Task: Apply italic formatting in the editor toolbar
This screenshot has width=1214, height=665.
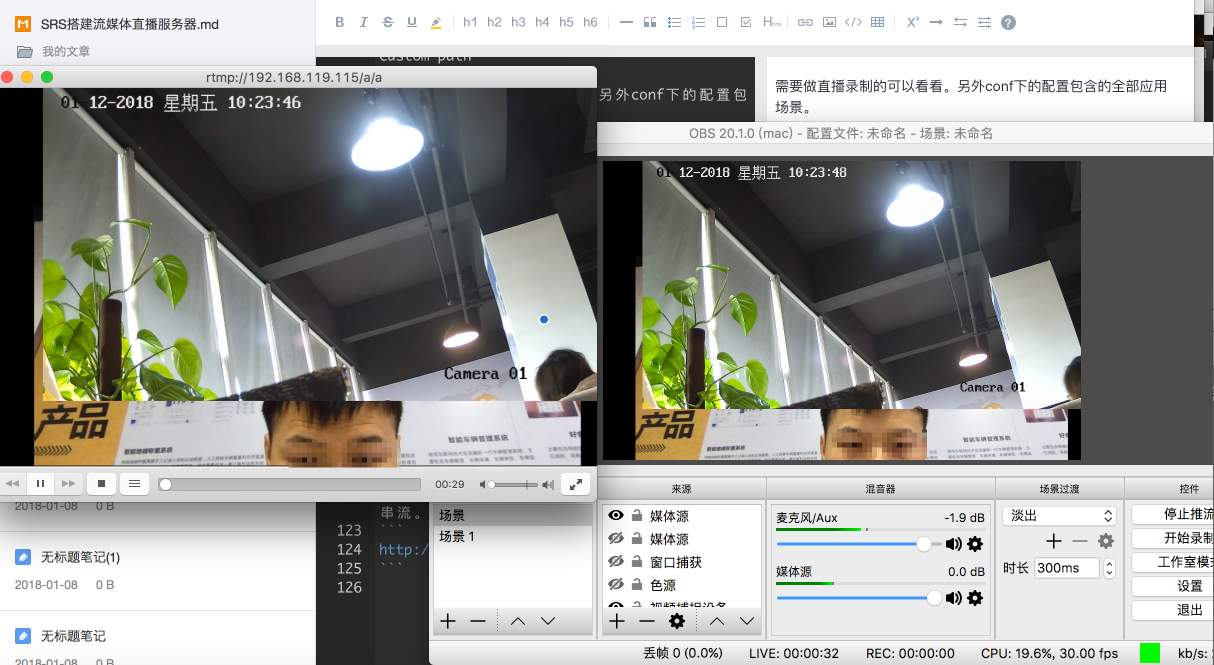Action: 363,22
